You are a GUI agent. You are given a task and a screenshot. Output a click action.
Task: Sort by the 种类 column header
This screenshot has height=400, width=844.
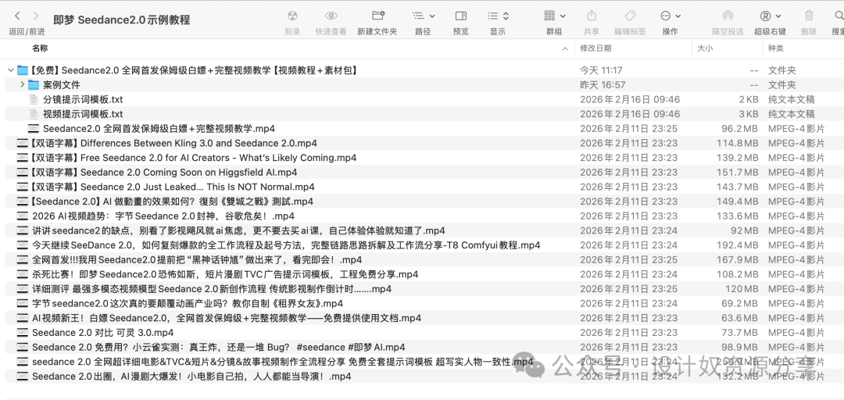pyautogui.click(x=776, y=48)
